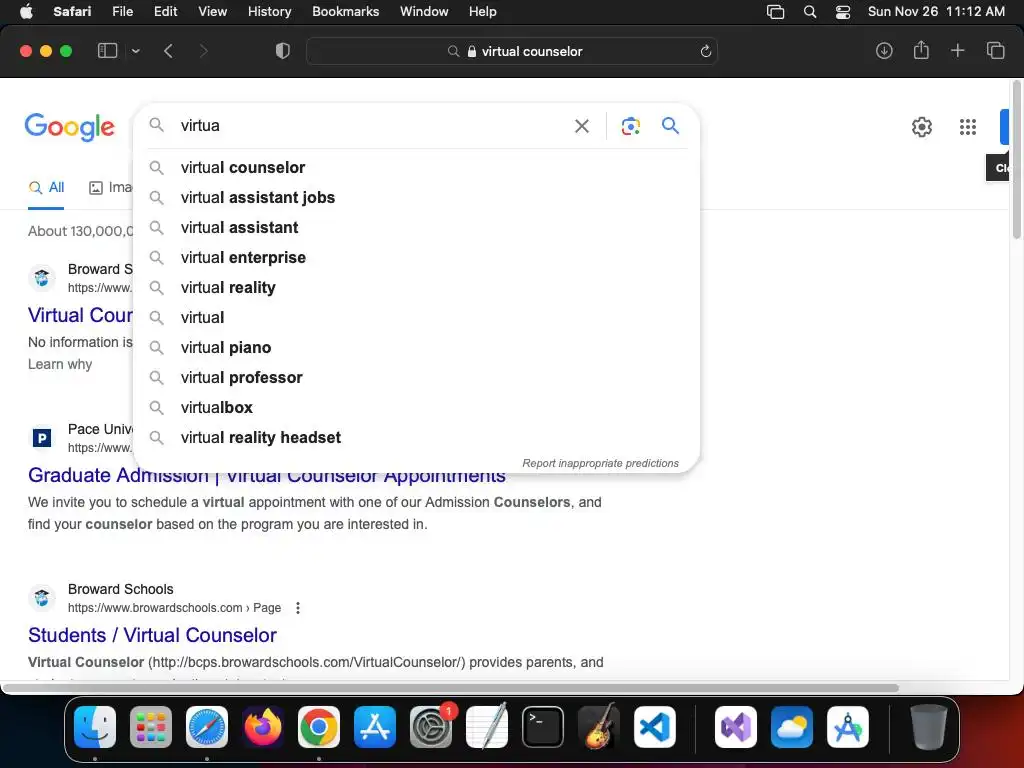Click the Google logo
Image resolution: width=1024 pixels, height=768 pixels.
pyautogui.click(x=69, y=127)
